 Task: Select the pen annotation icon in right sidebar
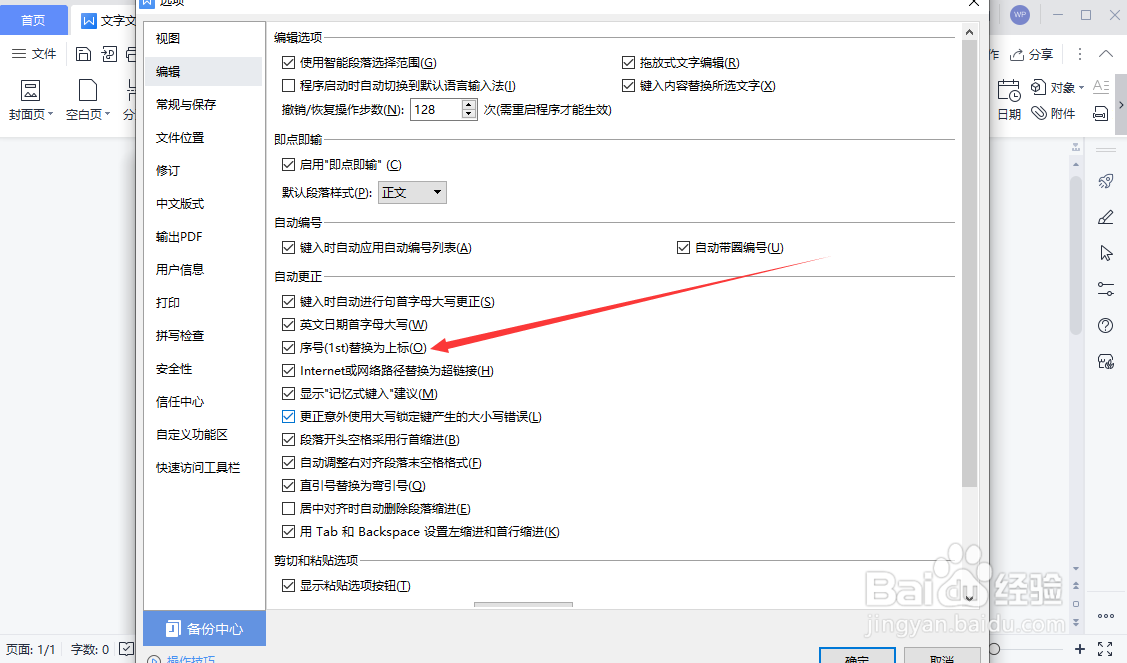[x=1105, y=217]
